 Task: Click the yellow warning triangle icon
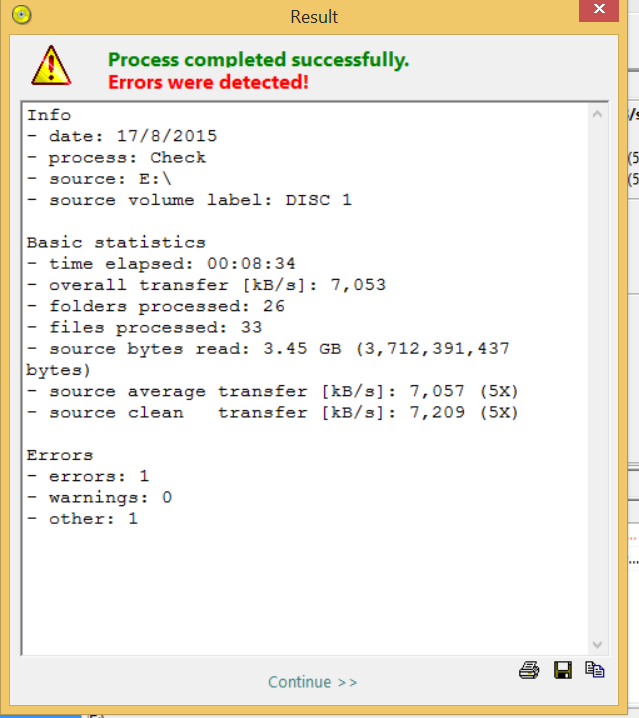pyautogui.click(x=50, y=65)
